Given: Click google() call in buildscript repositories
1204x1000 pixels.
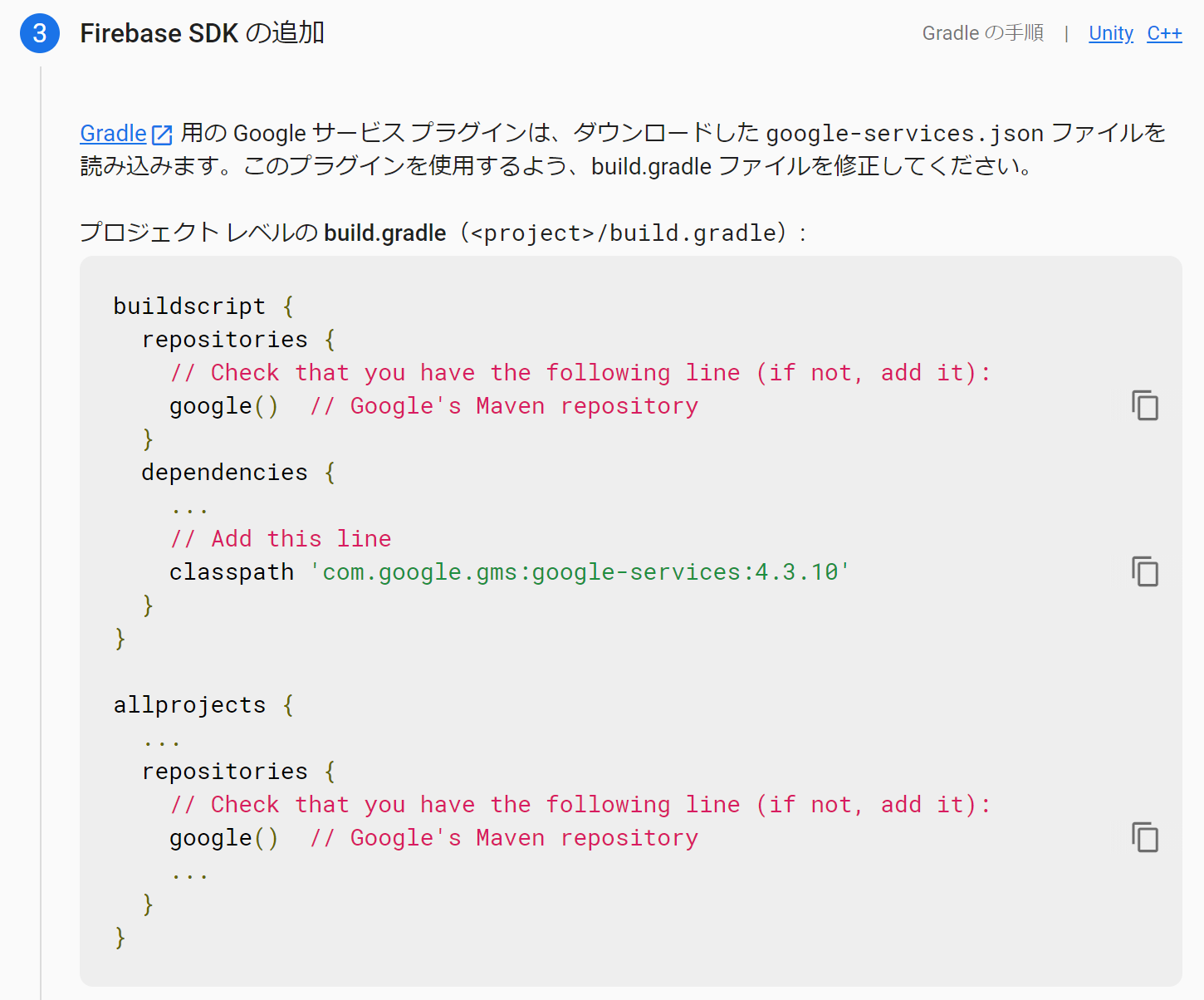Looking at the screenshot, I should coord(223,406).
